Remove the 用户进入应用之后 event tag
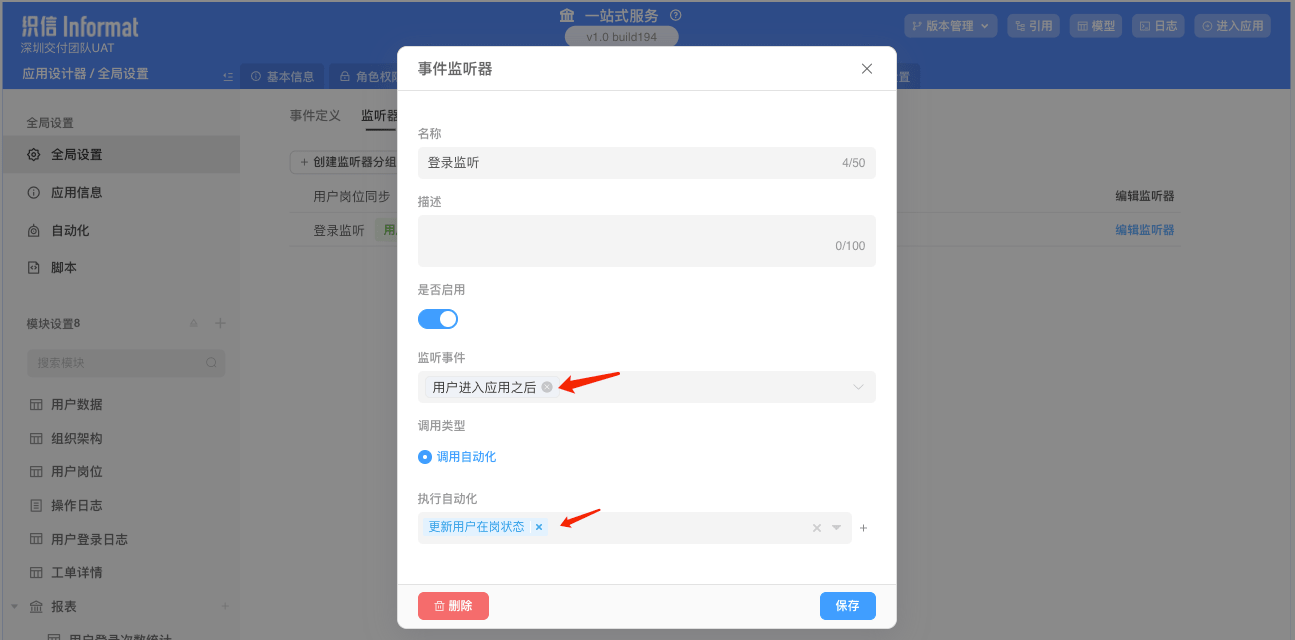 [x=547, y=387]
